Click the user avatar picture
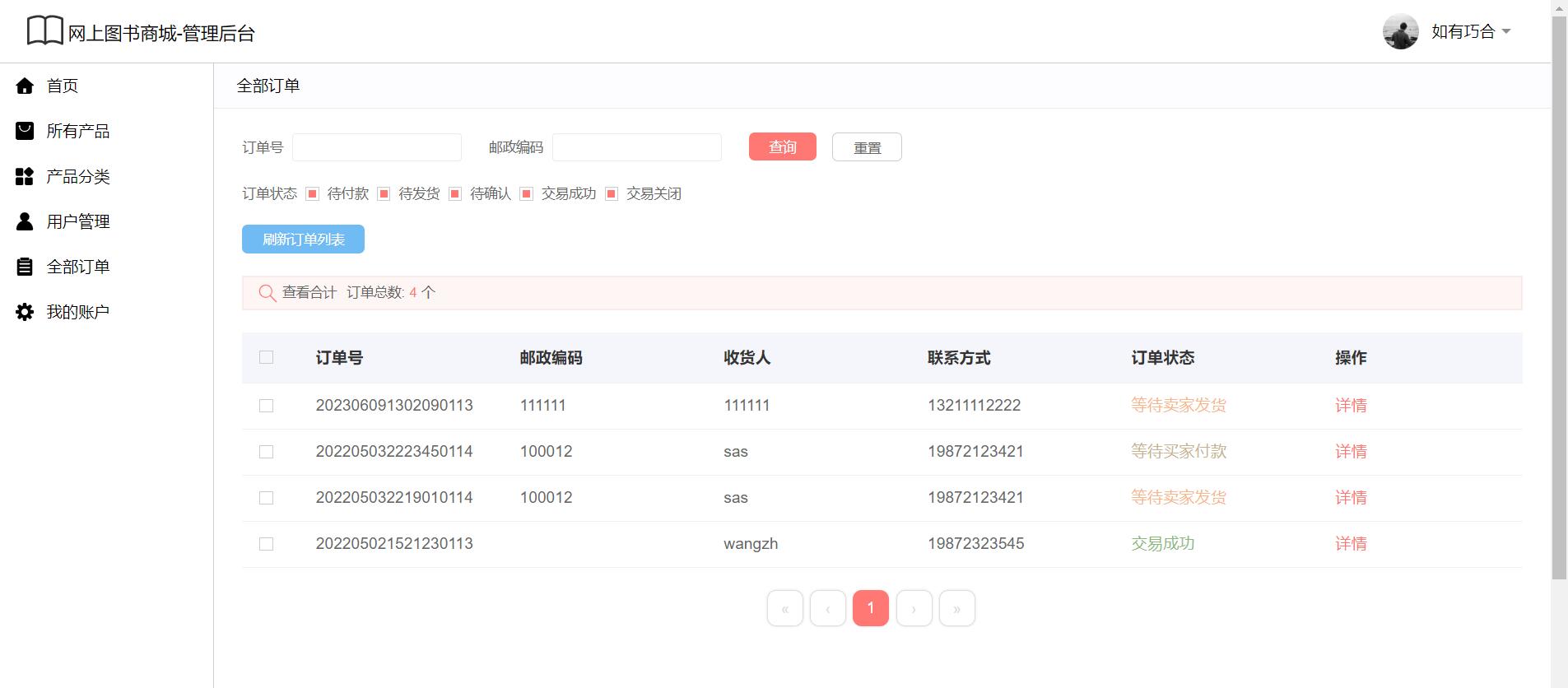This screenshot has width=1568, height=688. coord(1400,31)
